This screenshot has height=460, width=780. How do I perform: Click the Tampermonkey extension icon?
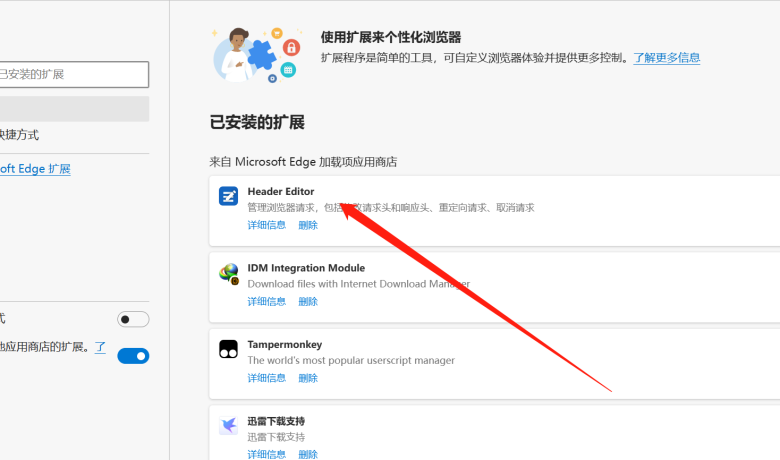pos(228,349)
